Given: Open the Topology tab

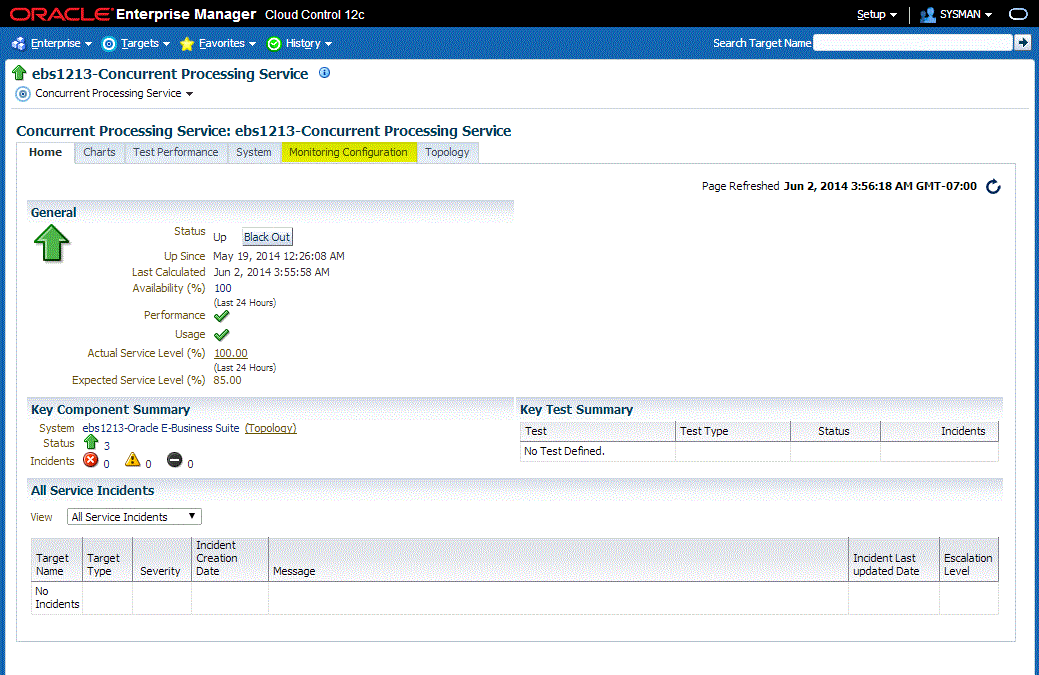Looking at the screenshot, I should [447, 152].
